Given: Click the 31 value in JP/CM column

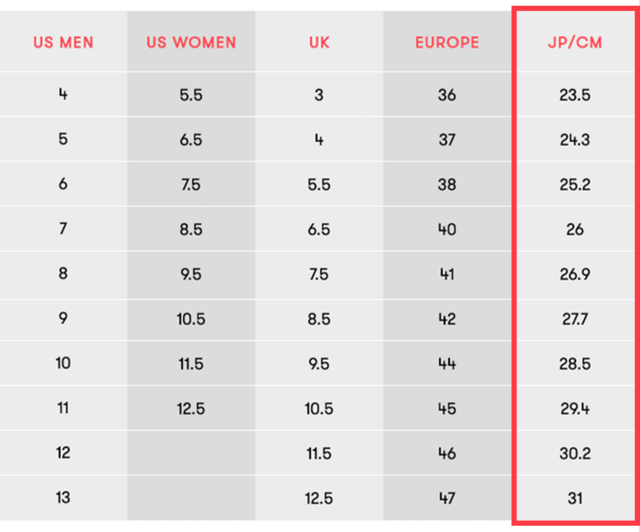Looking at the screenshot, I should pyautogui.click(x=575, y=498).
